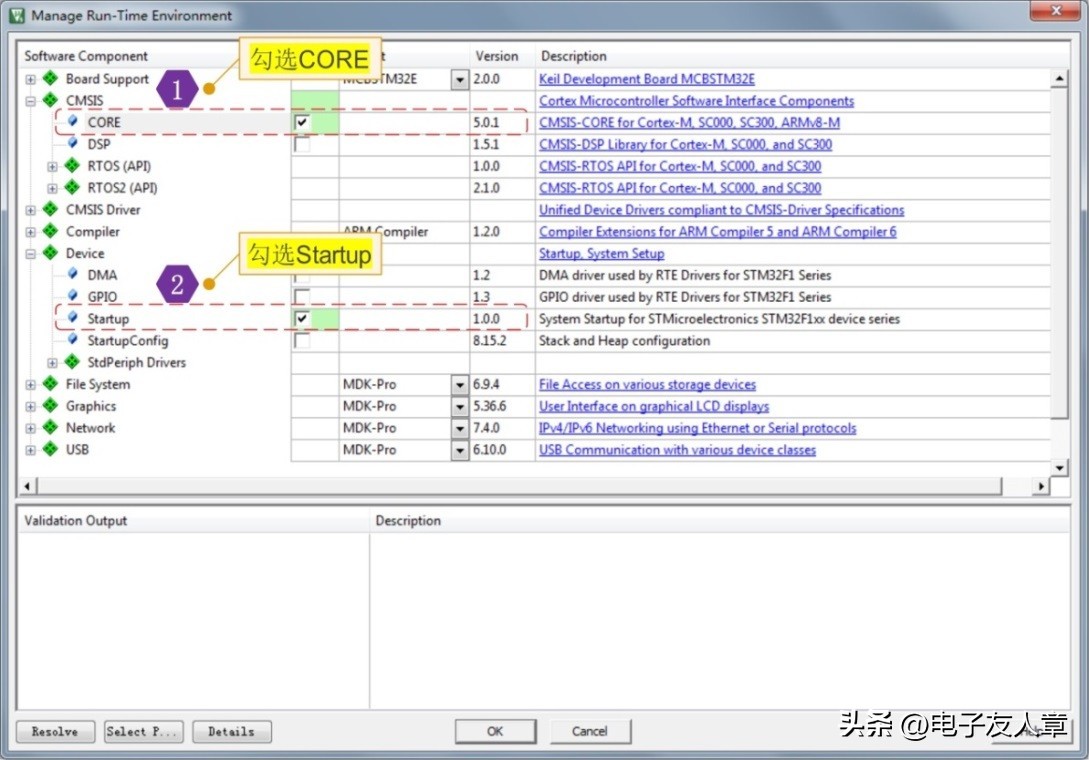This screenshot has width=1089, height=760.
Task: Open the CMSIS-CORE for Cortex-M description link
Action: (689, 123)
